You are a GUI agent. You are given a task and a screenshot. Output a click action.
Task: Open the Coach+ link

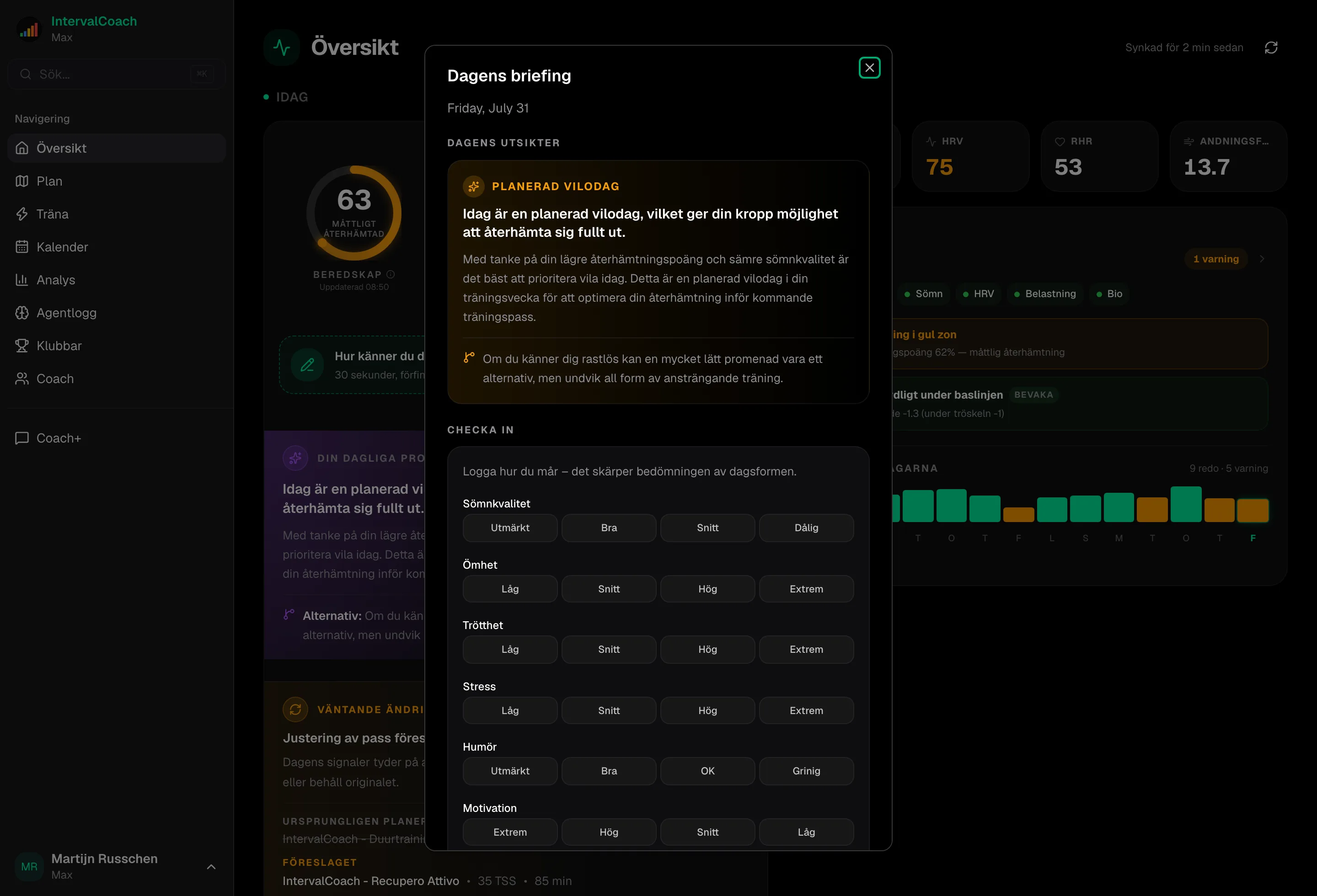(x=117, y=438)
